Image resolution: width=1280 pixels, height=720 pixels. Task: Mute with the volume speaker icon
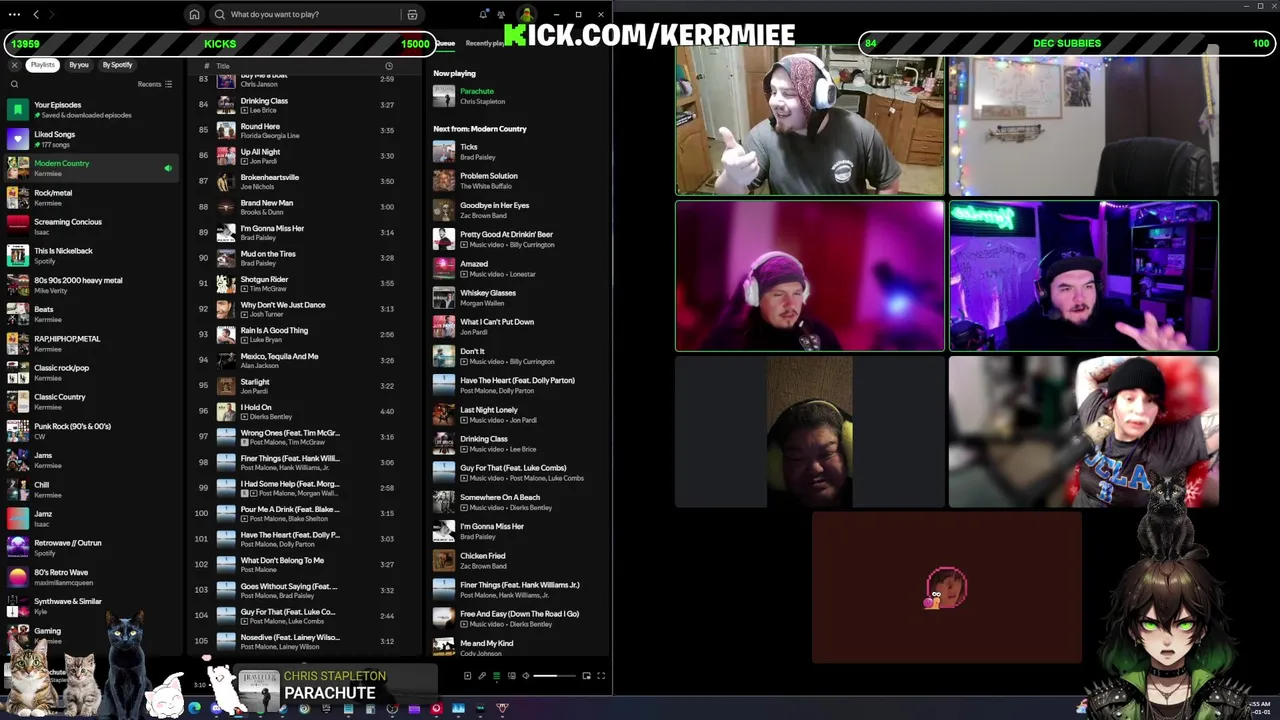click(526, 676)
